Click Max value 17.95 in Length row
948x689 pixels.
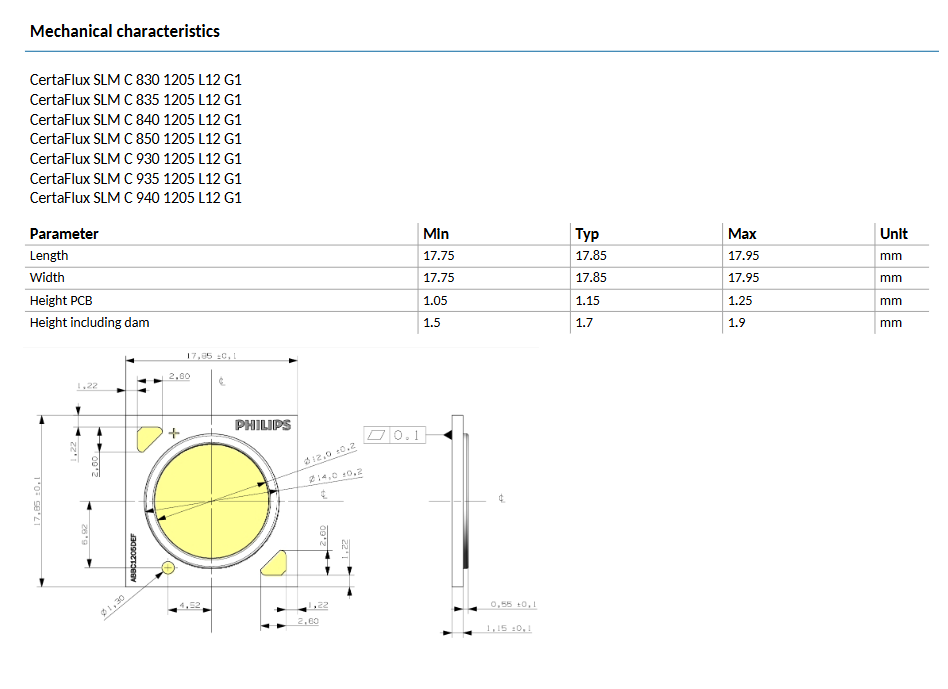(x=744, y=256)
